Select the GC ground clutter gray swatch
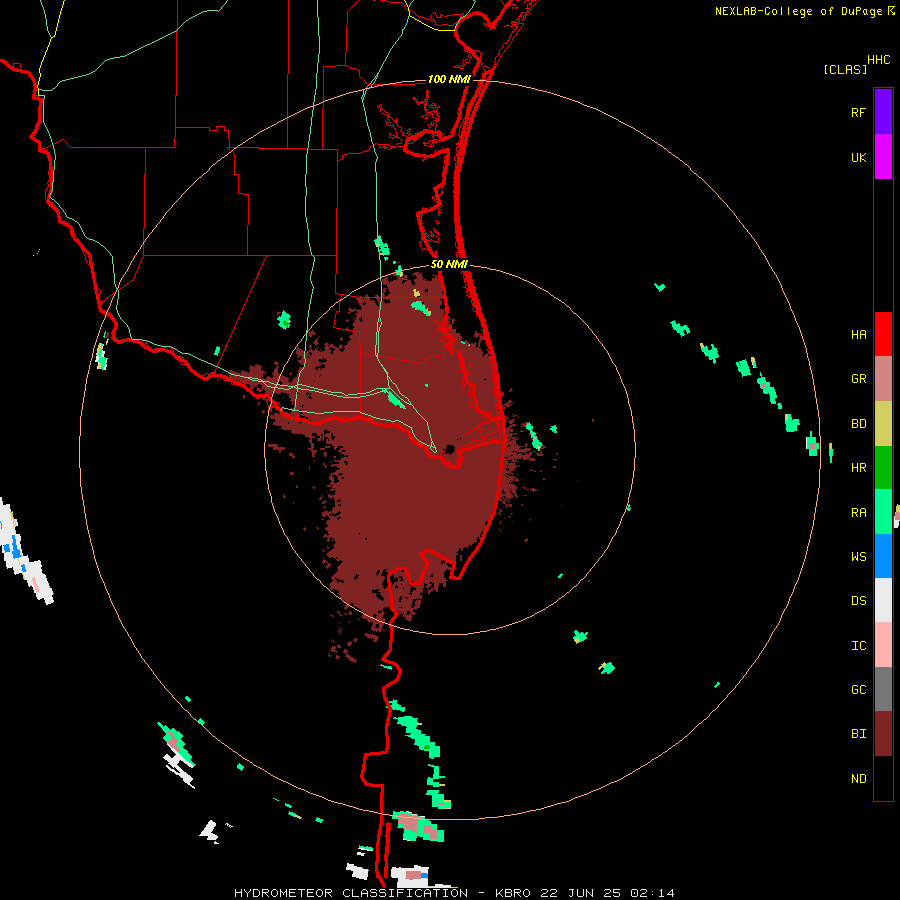Image resolution: width=900 pixels, height=900 pixels. tap(883, 689)
